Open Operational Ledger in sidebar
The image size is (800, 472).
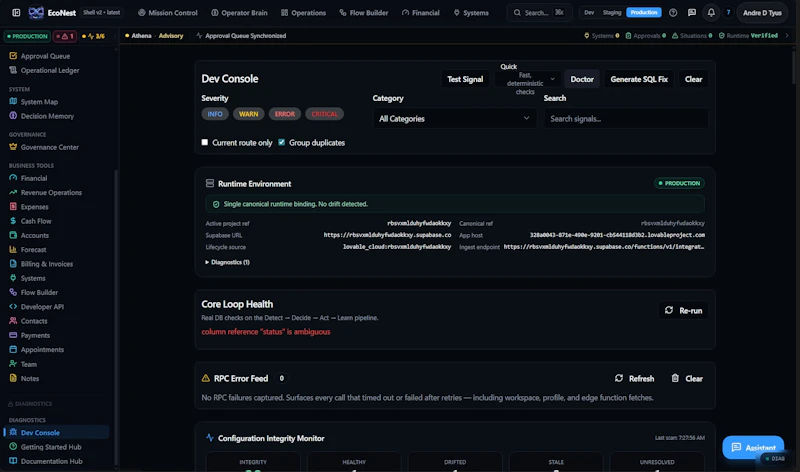pyautogui.click(x=44, y=70)
